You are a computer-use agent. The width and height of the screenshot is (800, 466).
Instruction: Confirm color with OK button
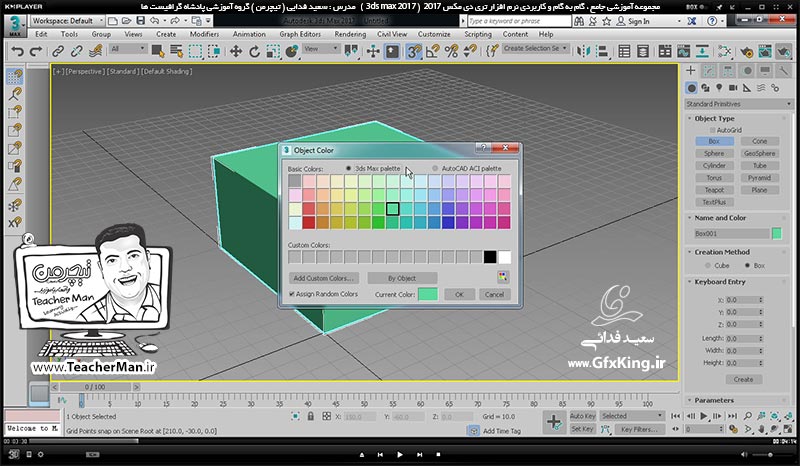(459, 295)
